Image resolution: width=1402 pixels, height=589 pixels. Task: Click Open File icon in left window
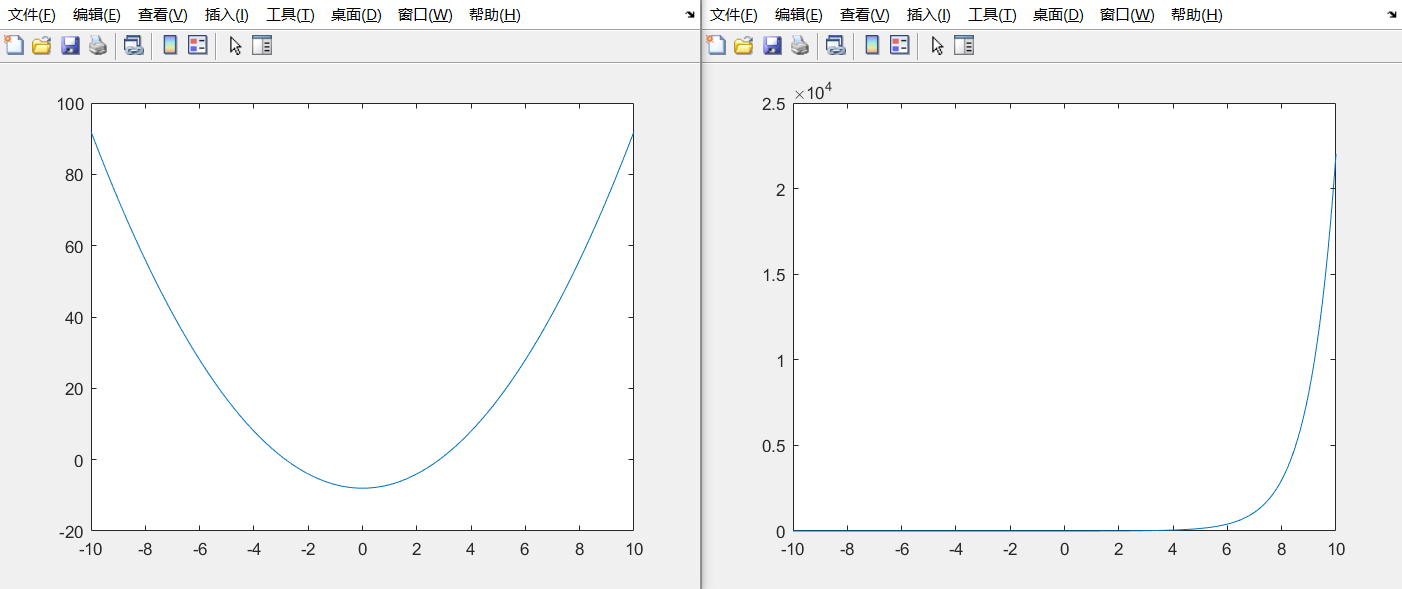pos(42,45)
